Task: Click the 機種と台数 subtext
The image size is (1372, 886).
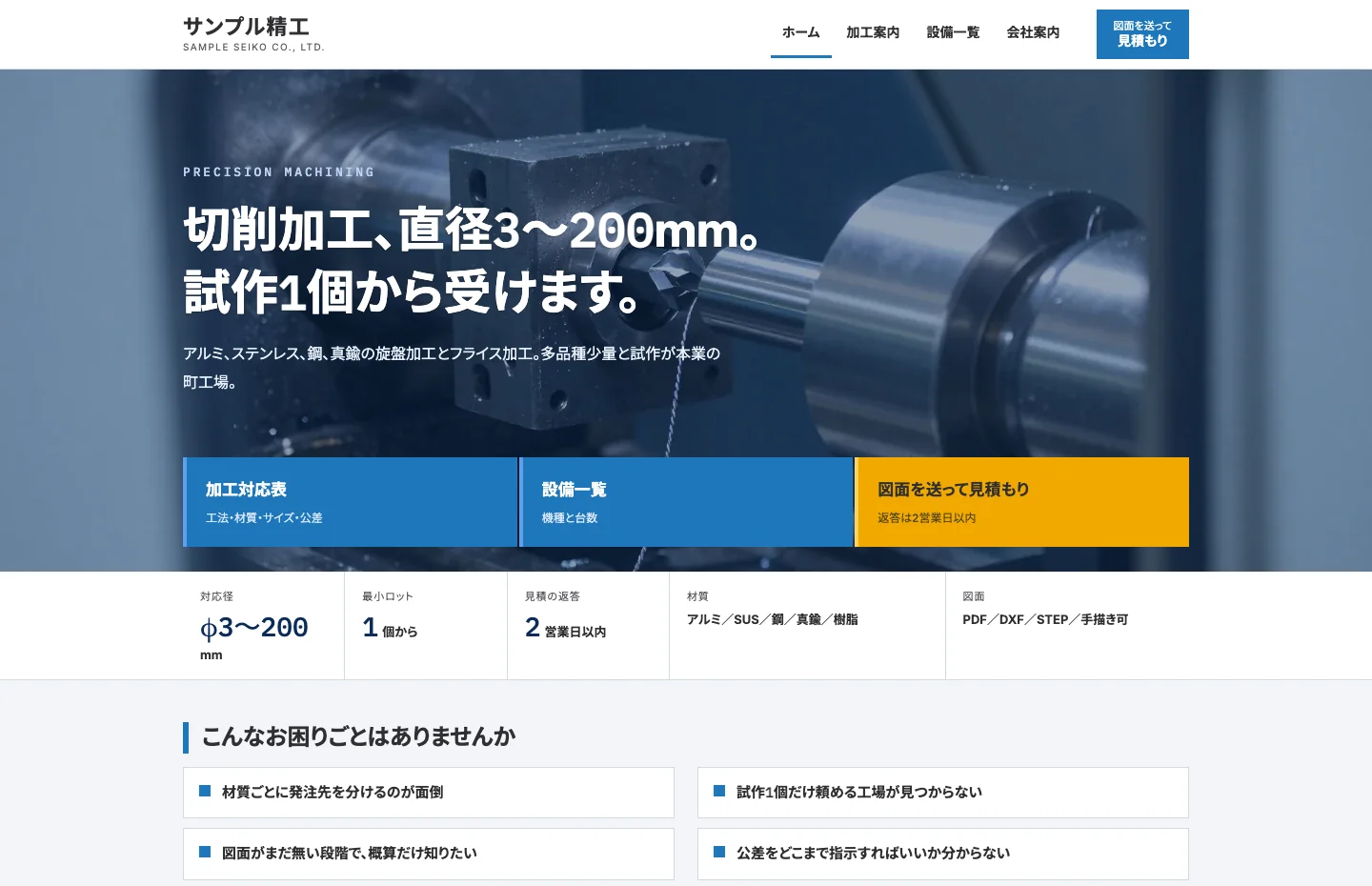Action: point(570,518)
